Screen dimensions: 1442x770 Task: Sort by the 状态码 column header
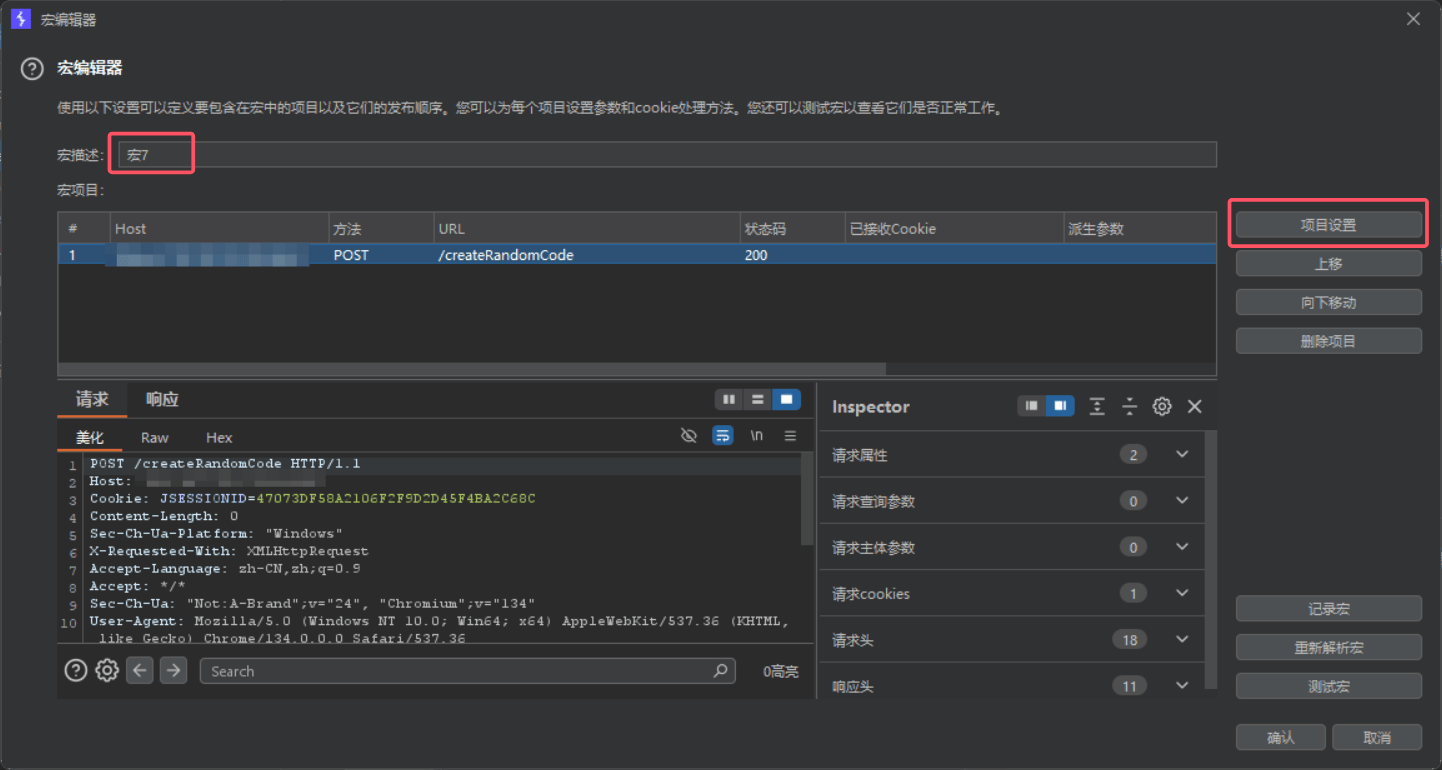pyautogui.click(x=792, y=228)
